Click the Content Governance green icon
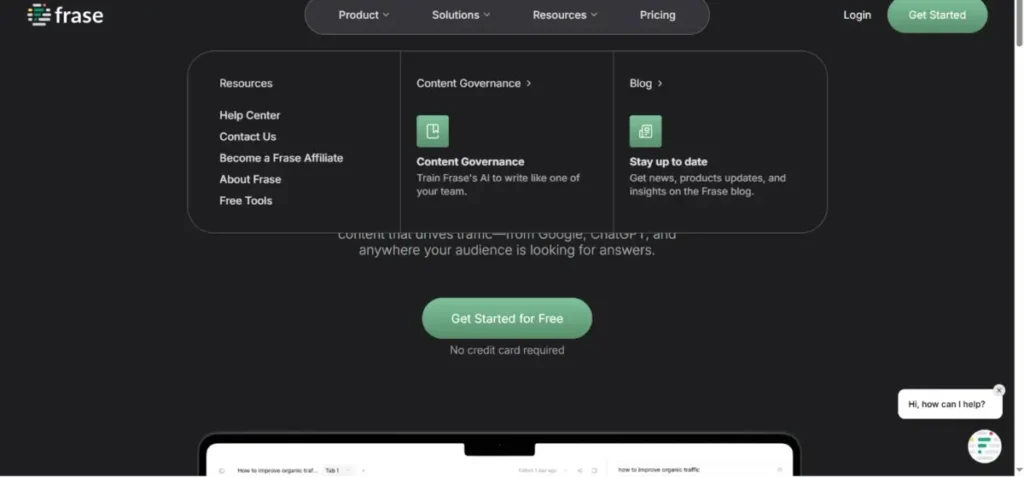Image resolution: width=1024 pixels, height=478 pixels. click(432, 131)
